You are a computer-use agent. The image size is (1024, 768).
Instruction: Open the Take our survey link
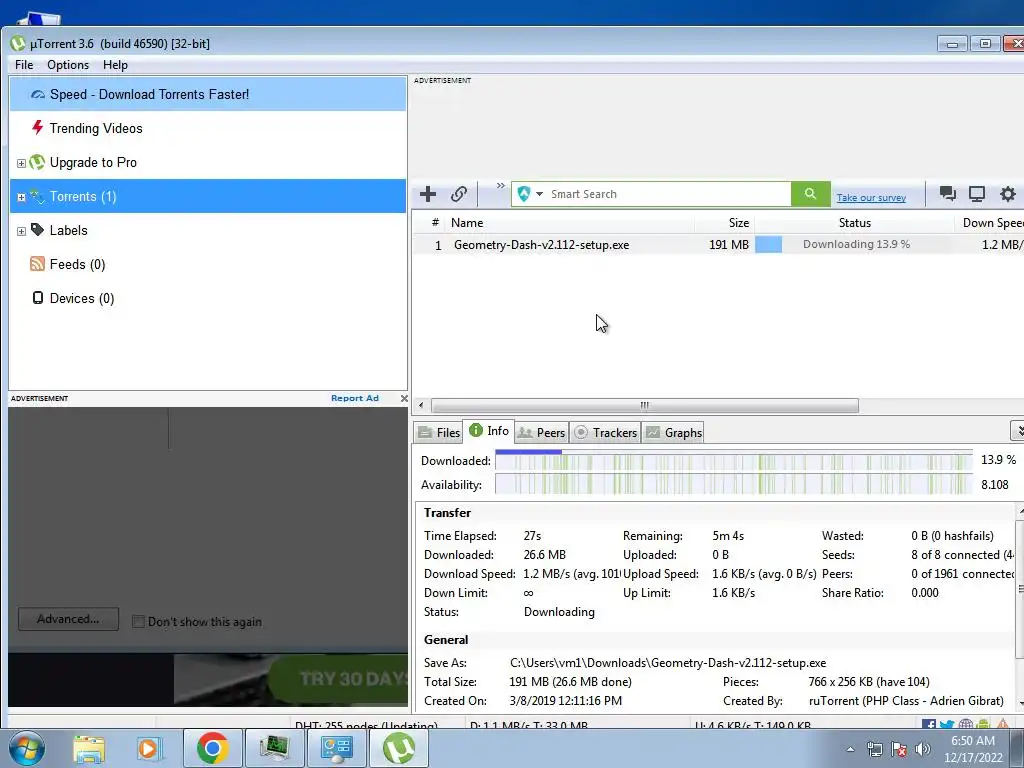[871, 198]
